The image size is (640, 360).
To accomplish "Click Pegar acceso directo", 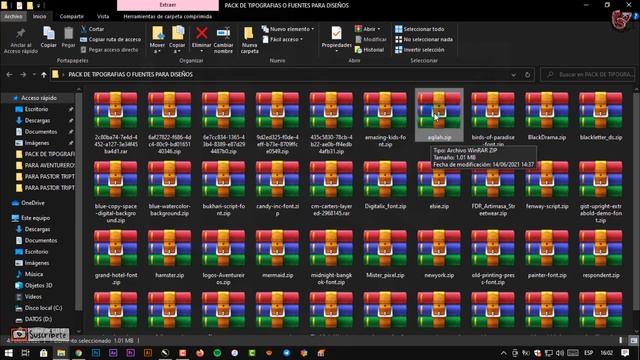I will point(109,50).
